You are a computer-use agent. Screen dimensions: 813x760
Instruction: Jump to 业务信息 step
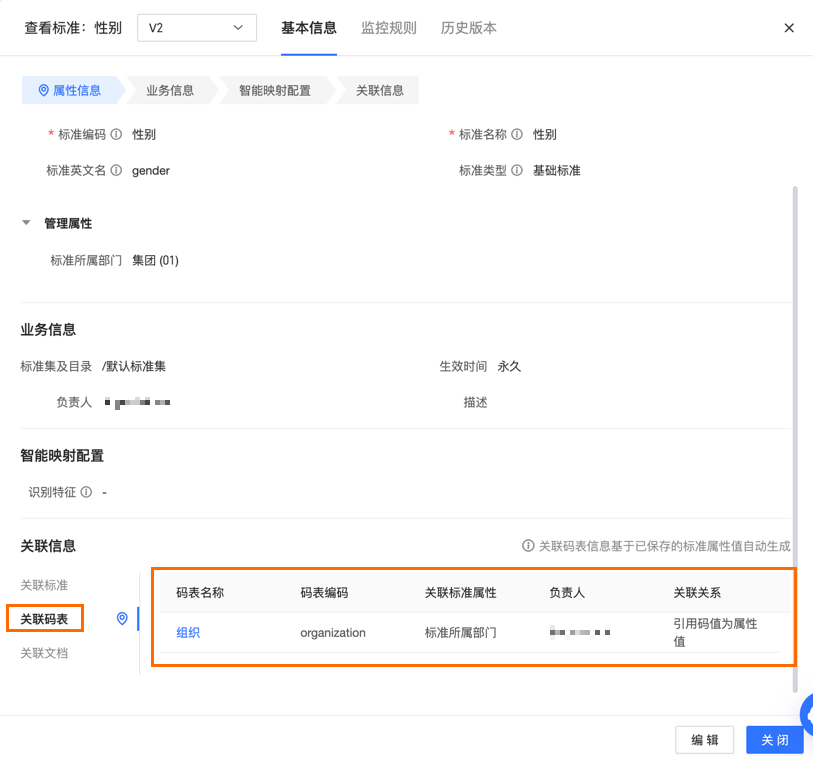[x=170, y=90]
